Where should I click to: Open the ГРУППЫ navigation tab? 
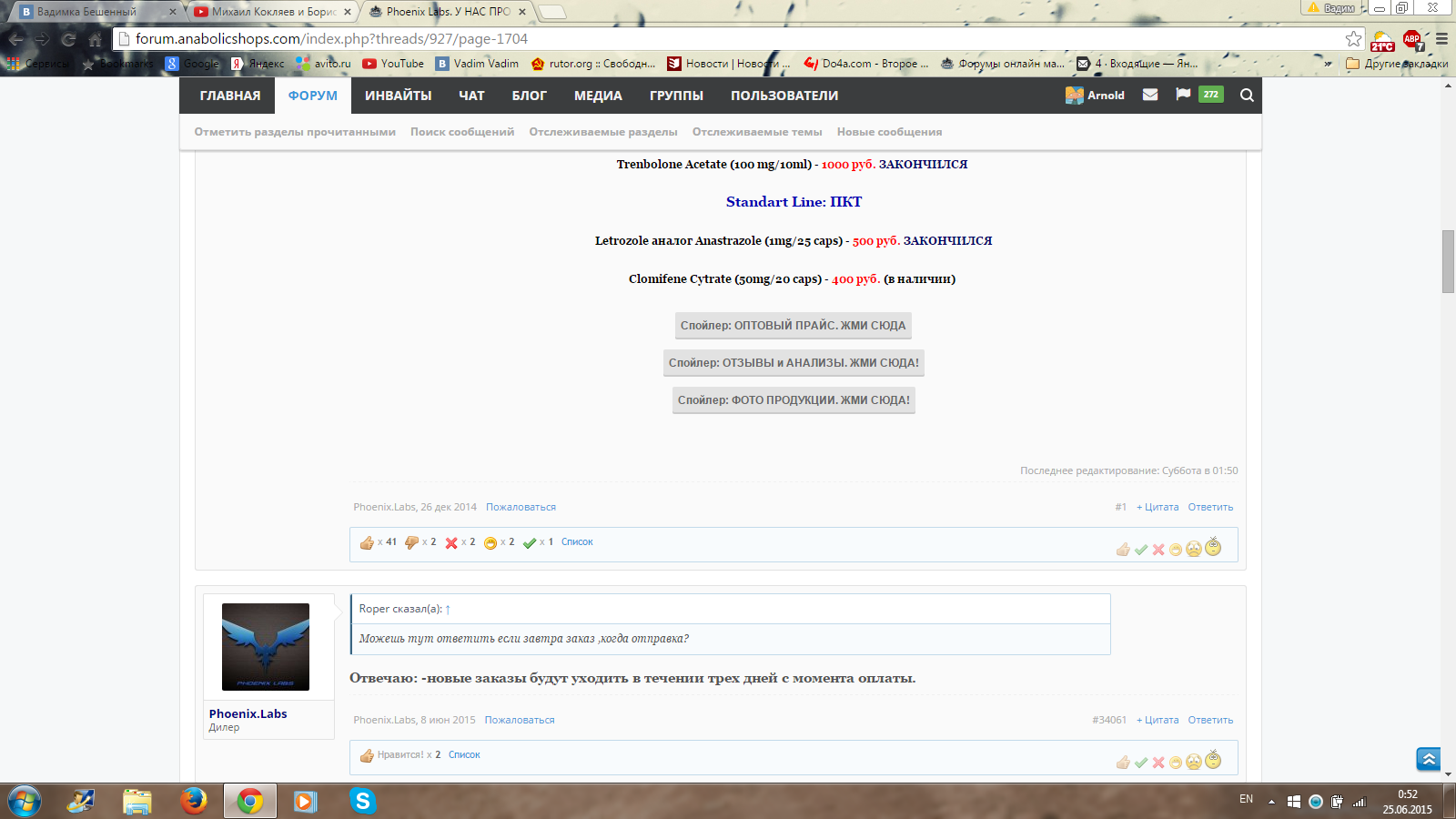[x=676, y=96]
